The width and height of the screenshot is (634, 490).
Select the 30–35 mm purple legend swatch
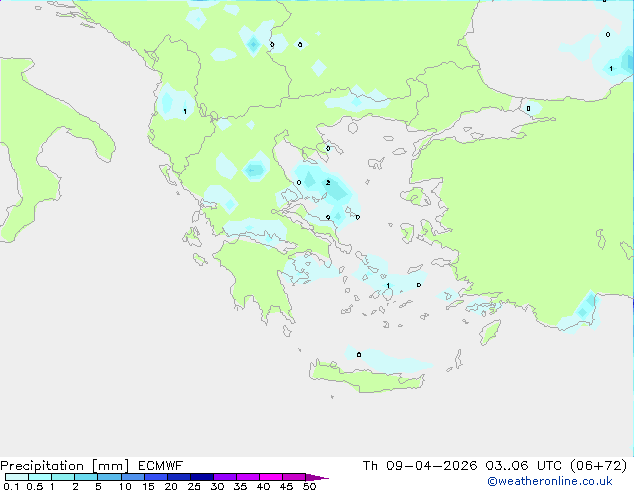pos(225,477)
